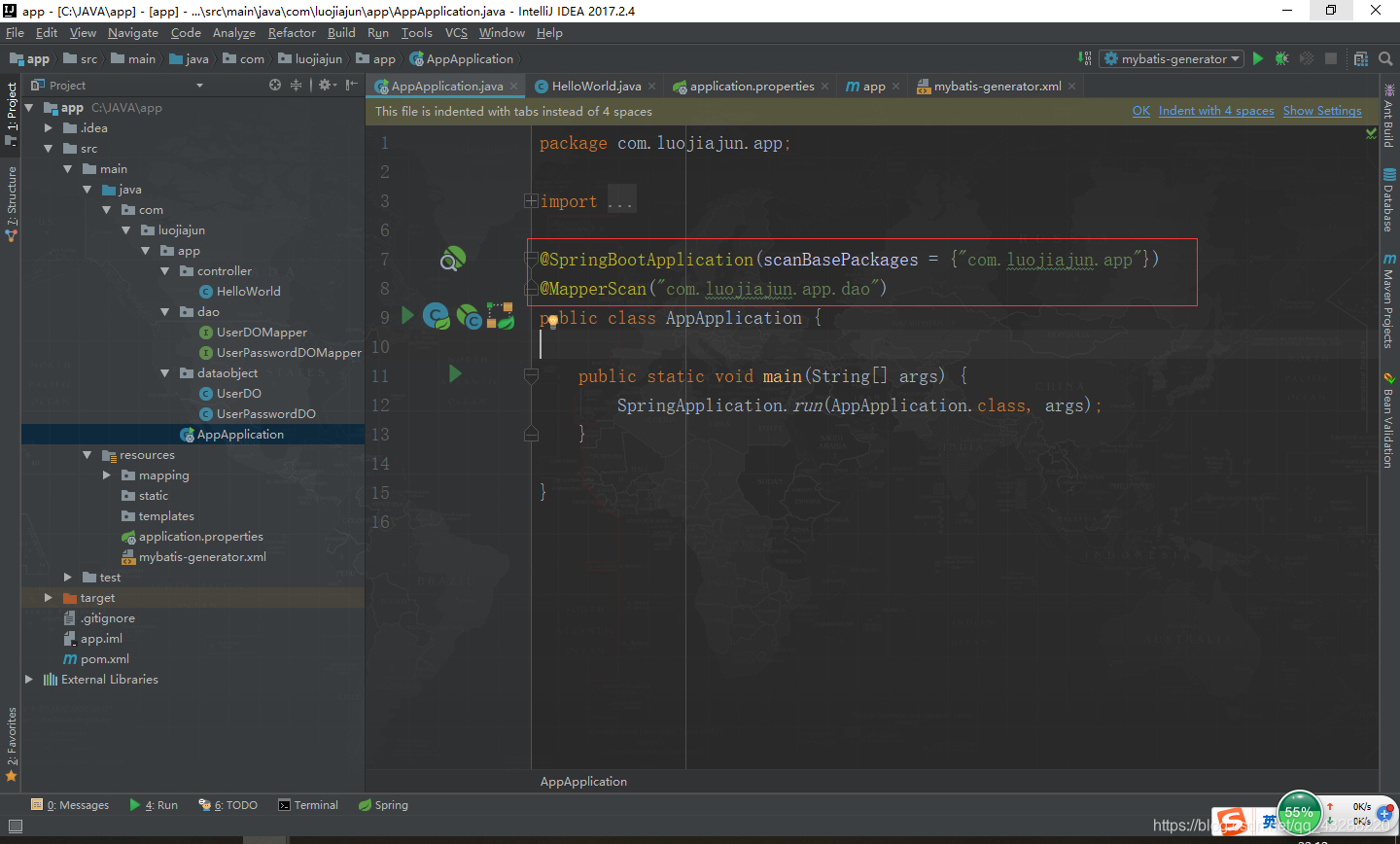Toggle tool window bars icon in status bar
The height and width of the screenshot is (844, 1400).
[x=15, y=826]
